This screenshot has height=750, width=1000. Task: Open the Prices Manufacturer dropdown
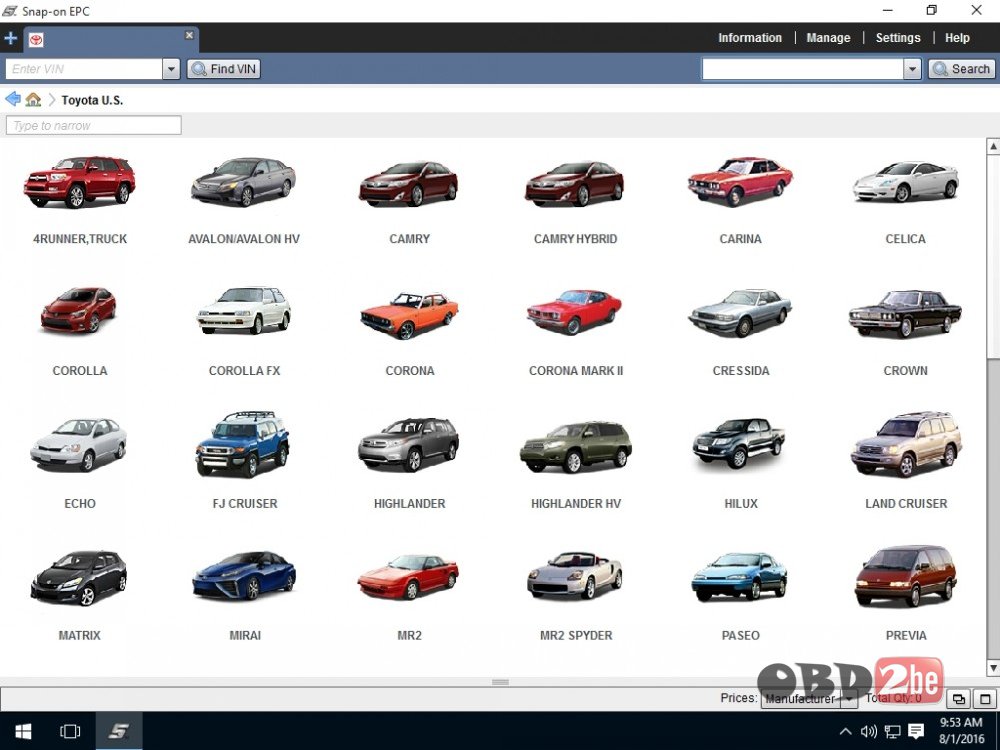(809, 699)
